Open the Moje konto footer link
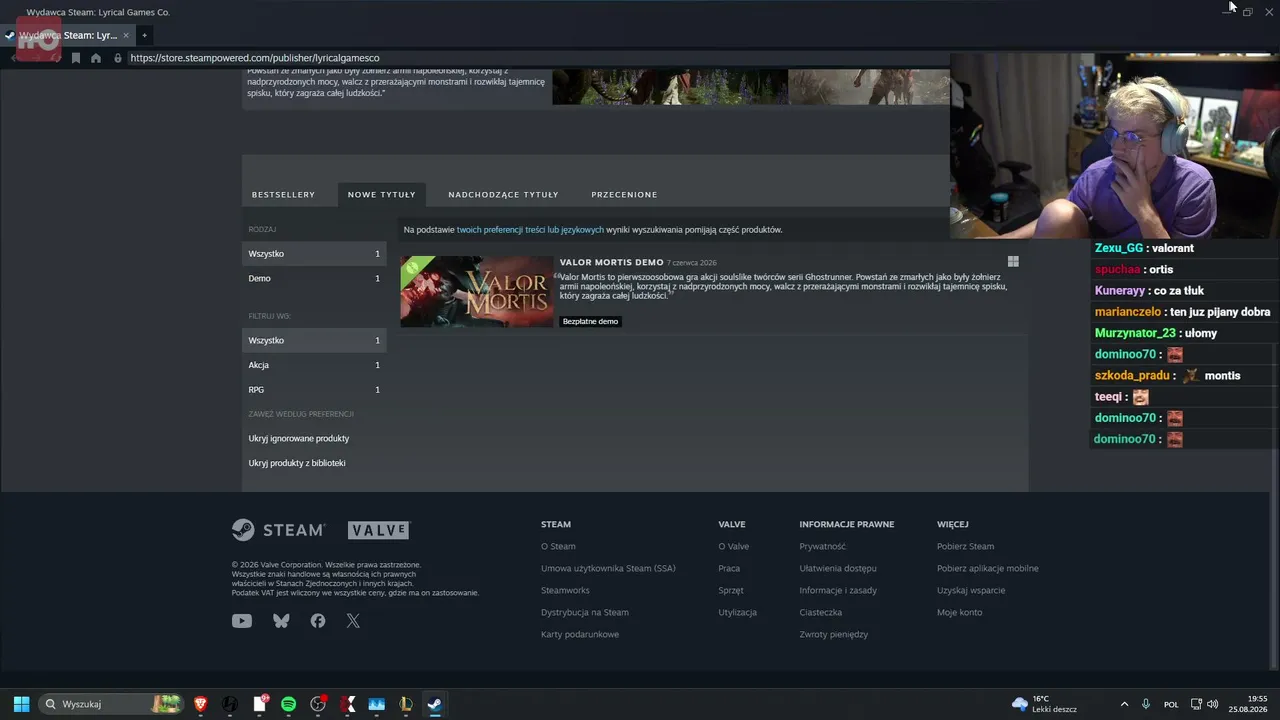This screenshot has width=1280, height=720. tap(959, 612)
